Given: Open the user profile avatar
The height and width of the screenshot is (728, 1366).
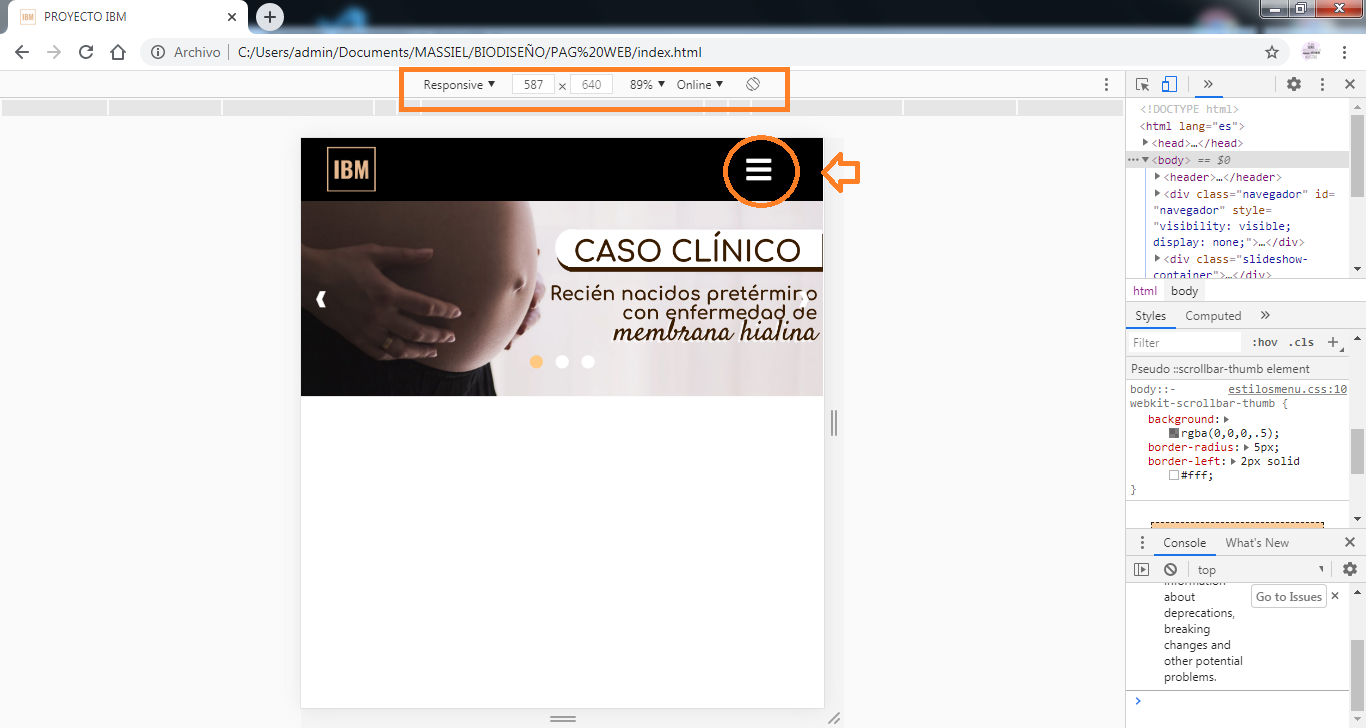Looking at the screenshot, I should tap(1311, 52).
